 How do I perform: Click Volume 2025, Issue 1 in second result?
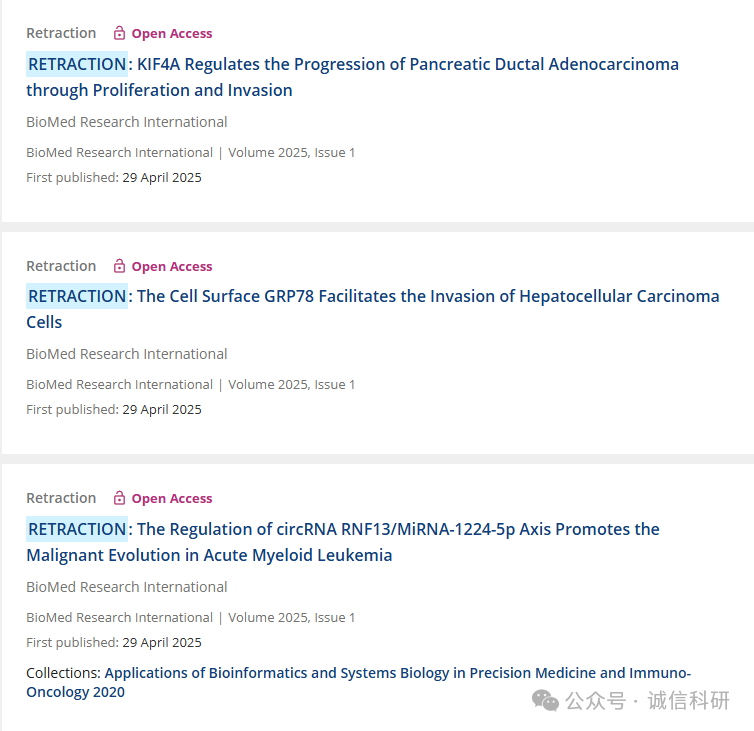[x=291, y=385]
